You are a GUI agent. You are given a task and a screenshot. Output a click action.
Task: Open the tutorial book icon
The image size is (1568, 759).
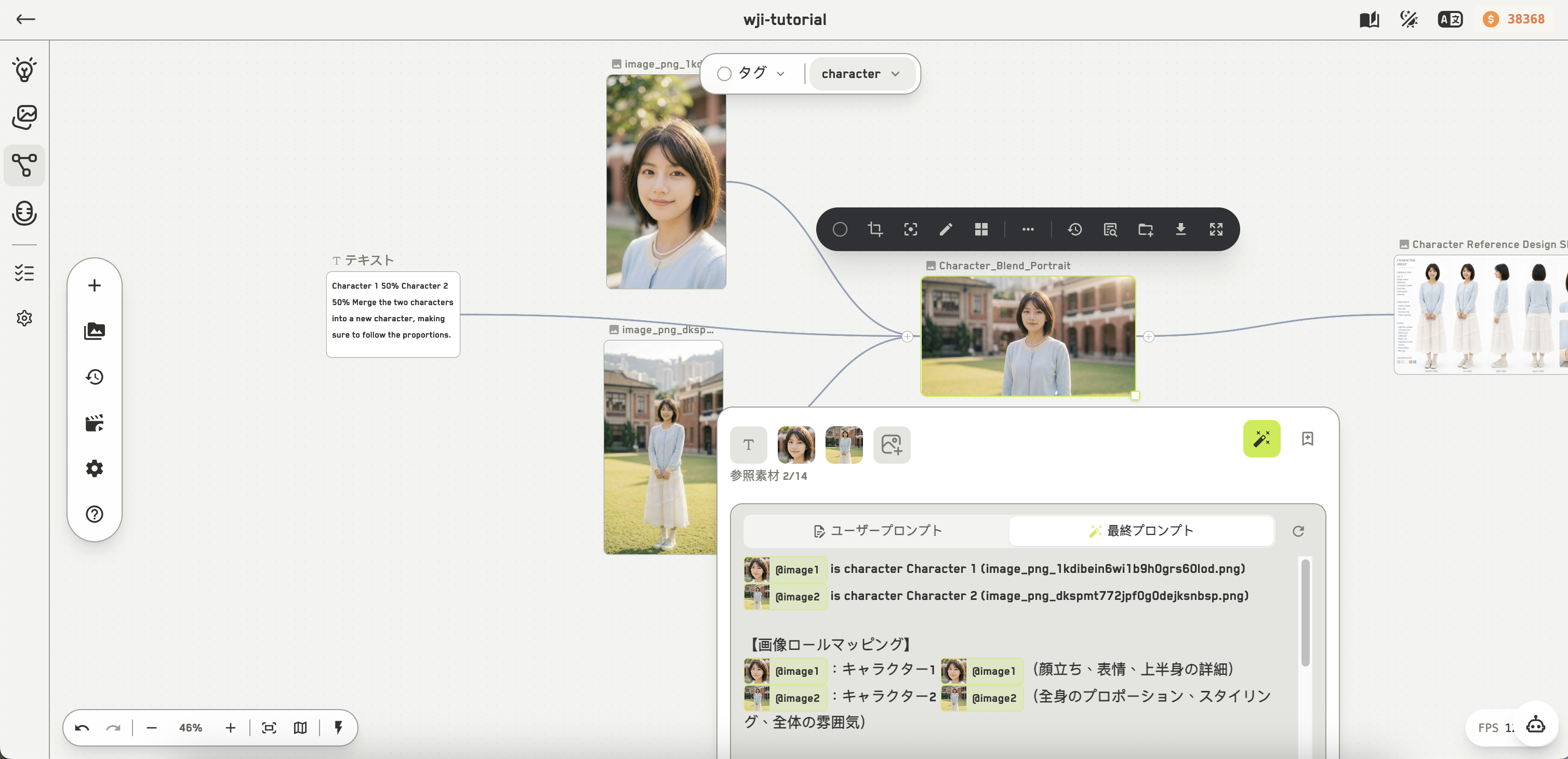pos(1370,19)
